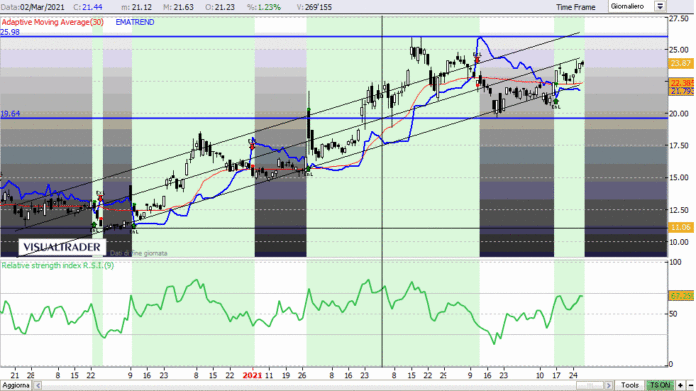Open the Tools button
696x391 pixels.
click(630, 385)
